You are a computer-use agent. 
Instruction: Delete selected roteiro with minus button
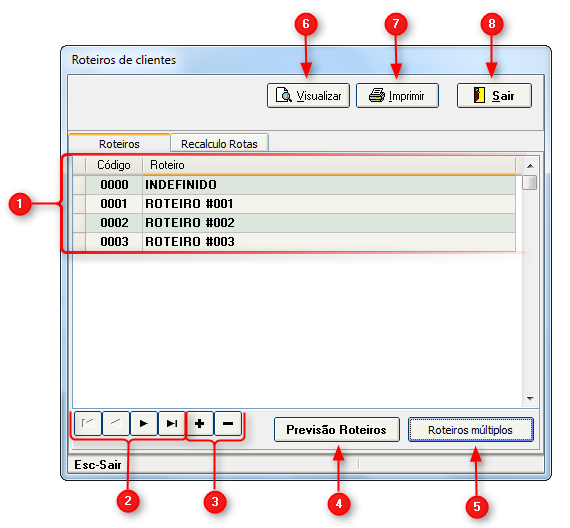[x=228, y=423]
